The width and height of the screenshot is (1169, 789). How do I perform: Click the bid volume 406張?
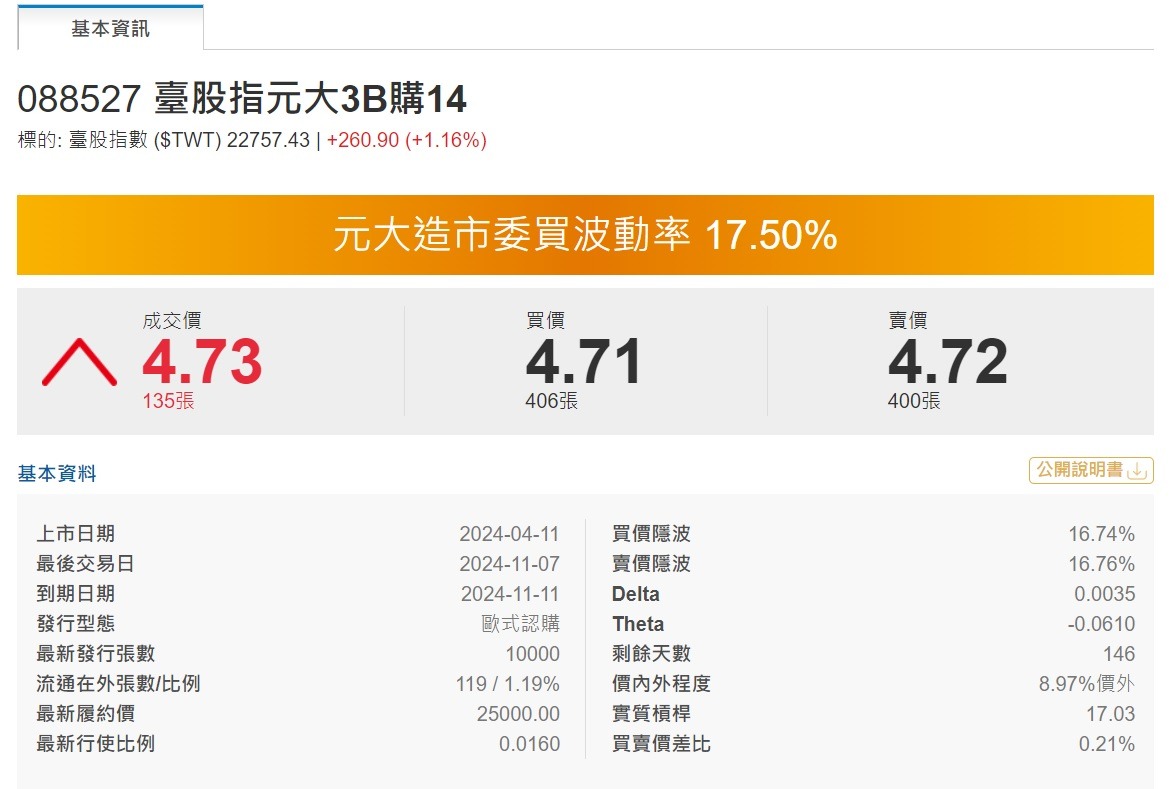[552, 400]
